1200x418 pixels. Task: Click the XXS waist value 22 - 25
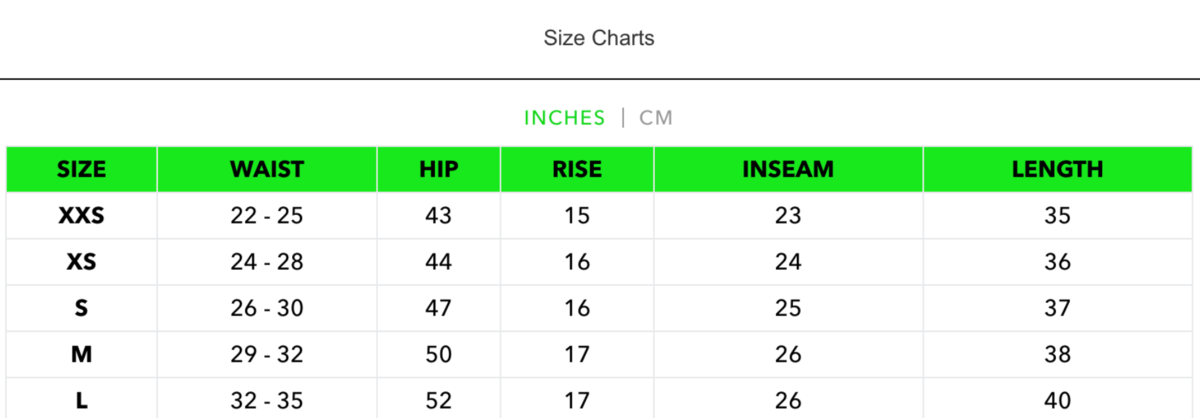[266, 215]
